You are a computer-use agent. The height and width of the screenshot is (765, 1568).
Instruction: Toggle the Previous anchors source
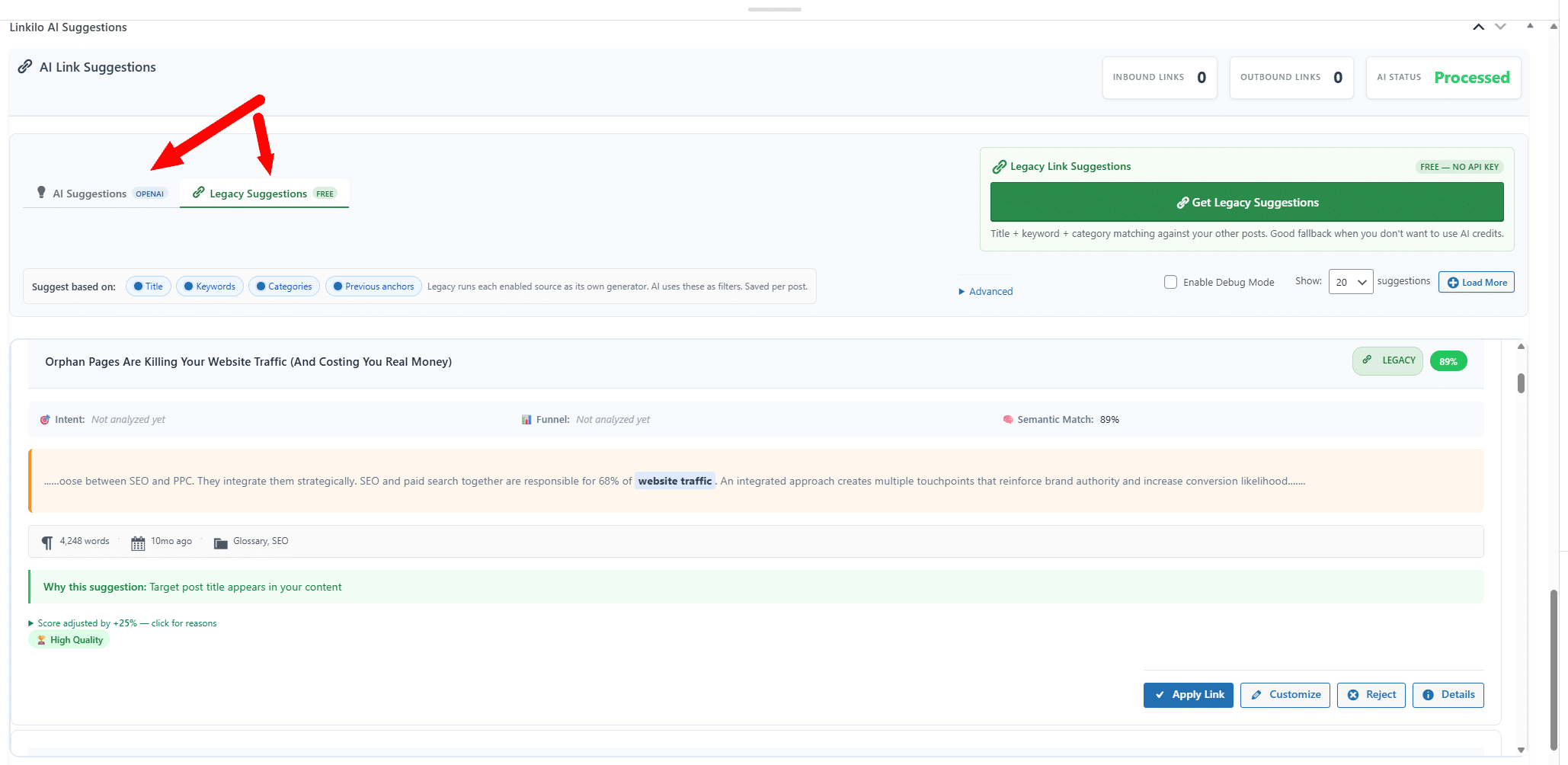click(373, 286)
